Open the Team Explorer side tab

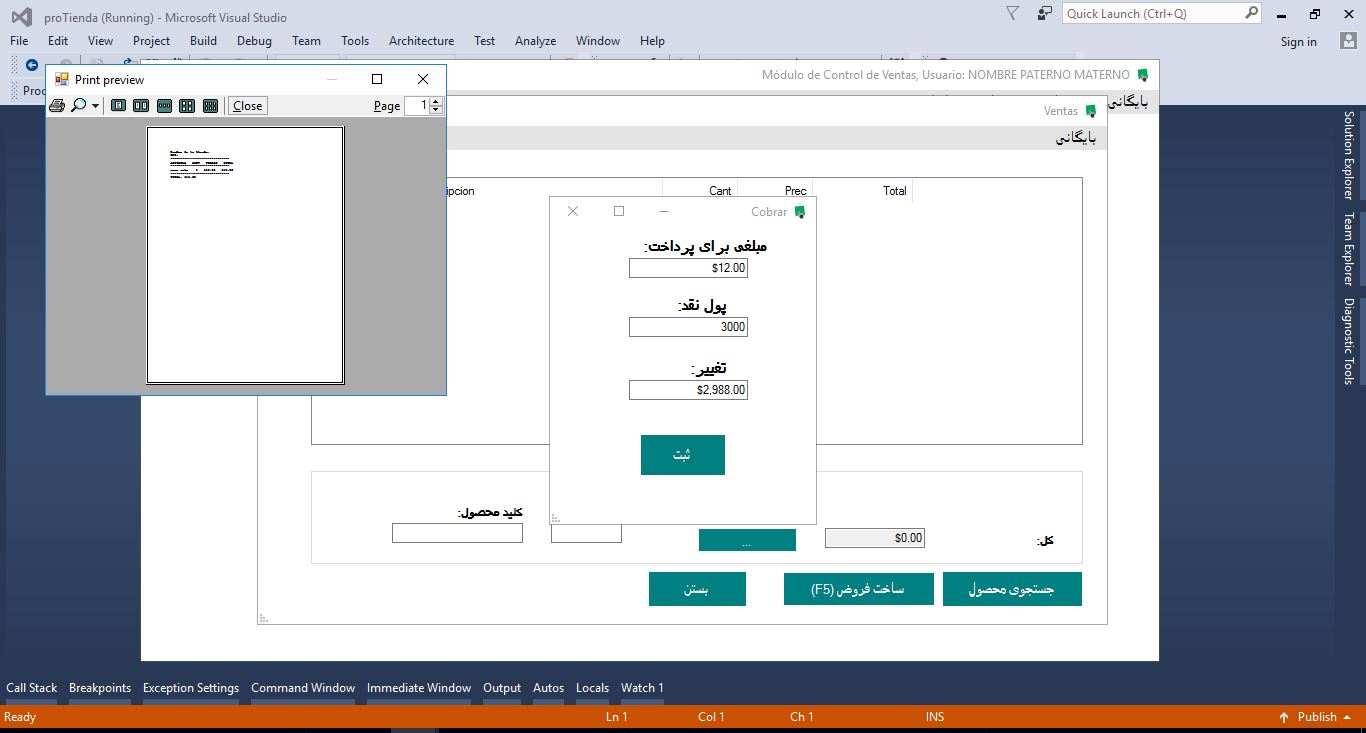1348,249
